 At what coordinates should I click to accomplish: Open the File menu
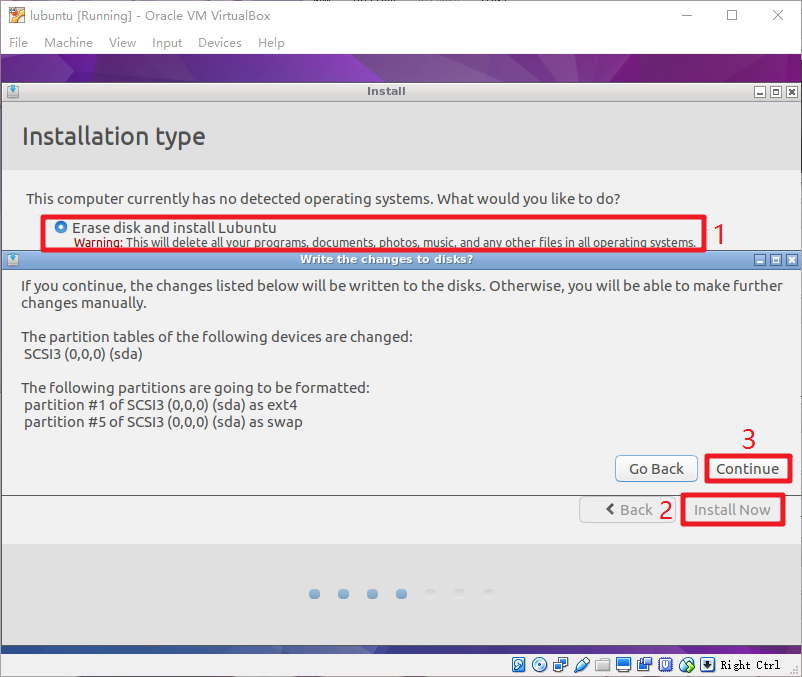[19, 43]
